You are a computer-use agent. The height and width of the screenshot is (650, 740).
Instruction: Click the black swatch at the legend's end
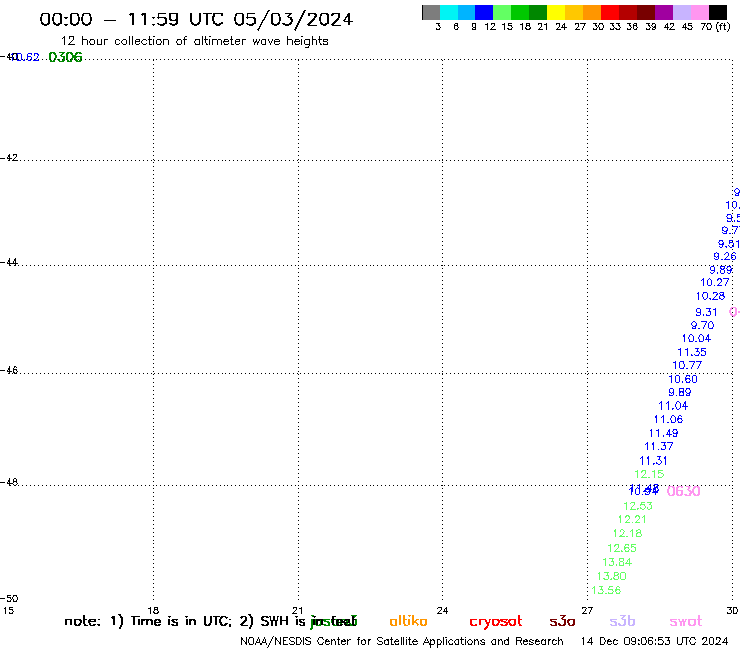718,12
